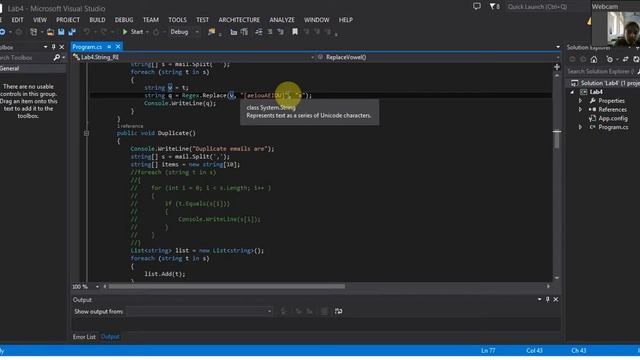Open the BUILD menu

pos(97,20)
